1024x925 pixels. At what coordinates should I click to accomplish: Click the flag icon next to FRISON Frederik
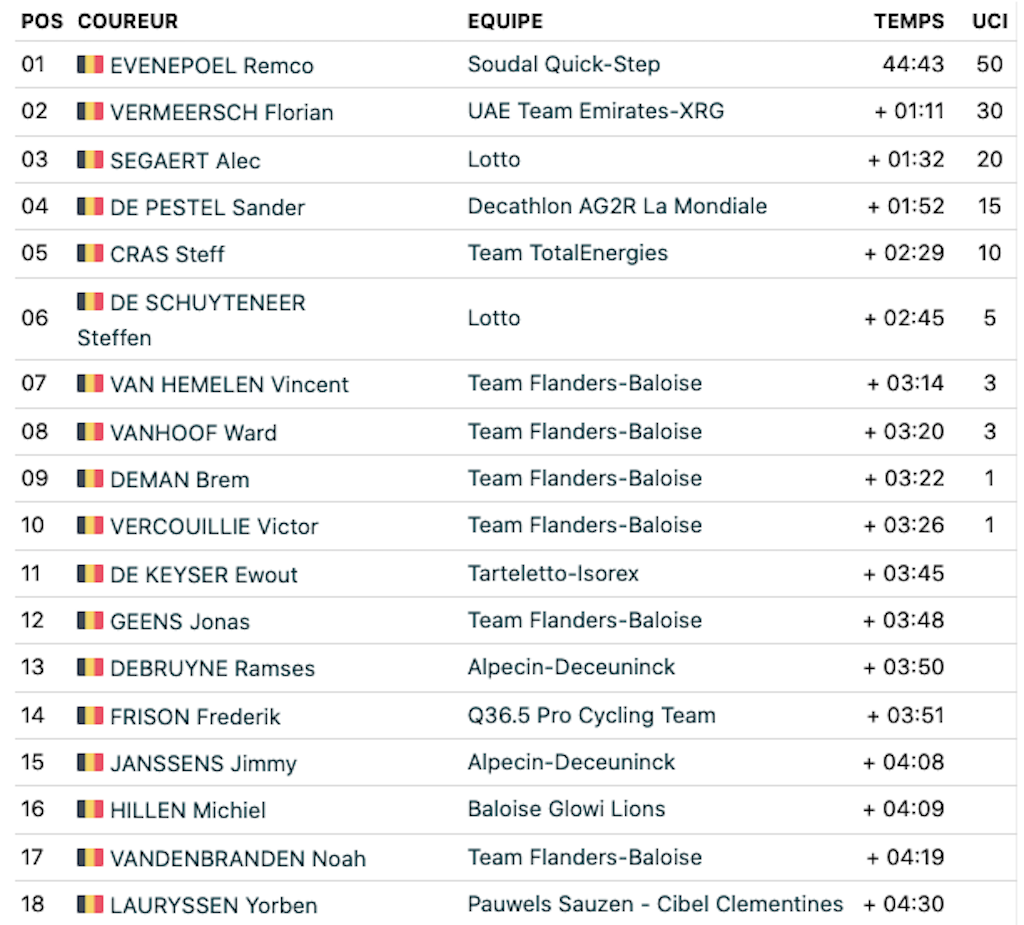[x=90, y=715]
